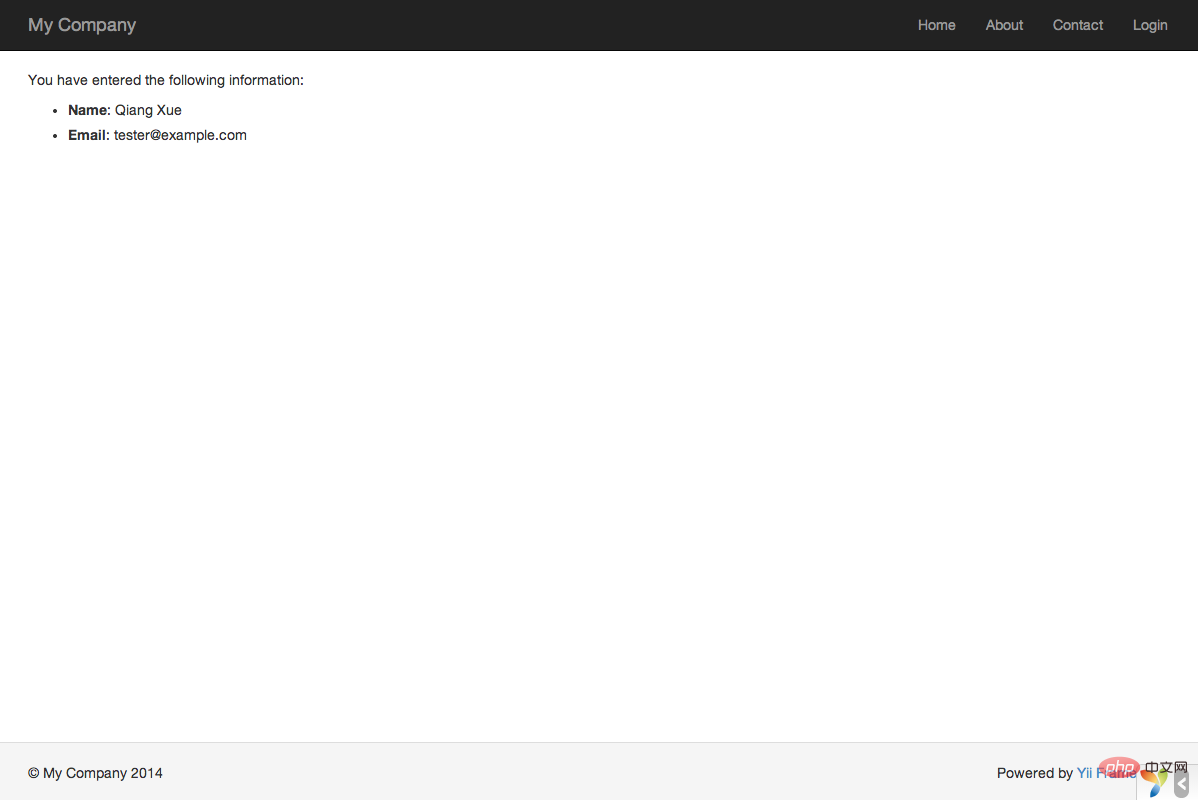
Task: Click the © My Company 2014 footer text
Action: point(95,773)
